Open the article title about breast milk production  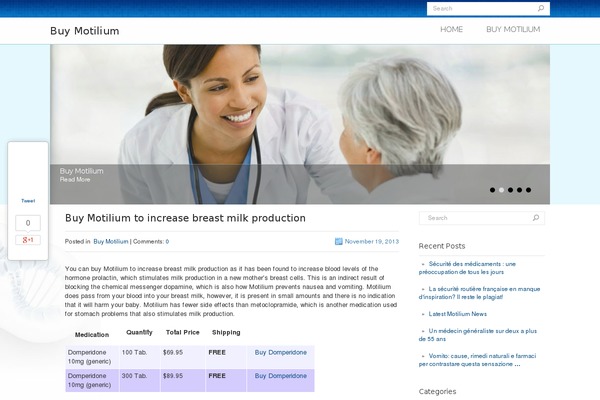click(185, 218)
